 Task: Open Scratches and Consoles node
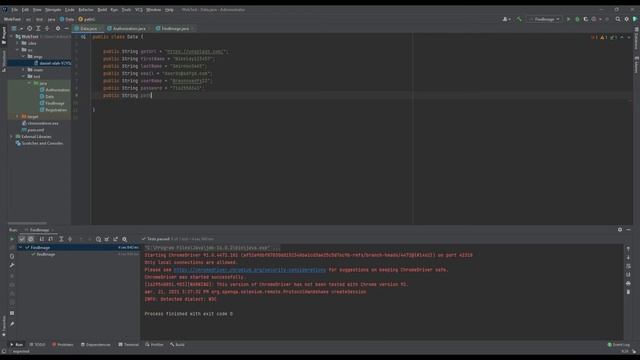click(39, 143)
